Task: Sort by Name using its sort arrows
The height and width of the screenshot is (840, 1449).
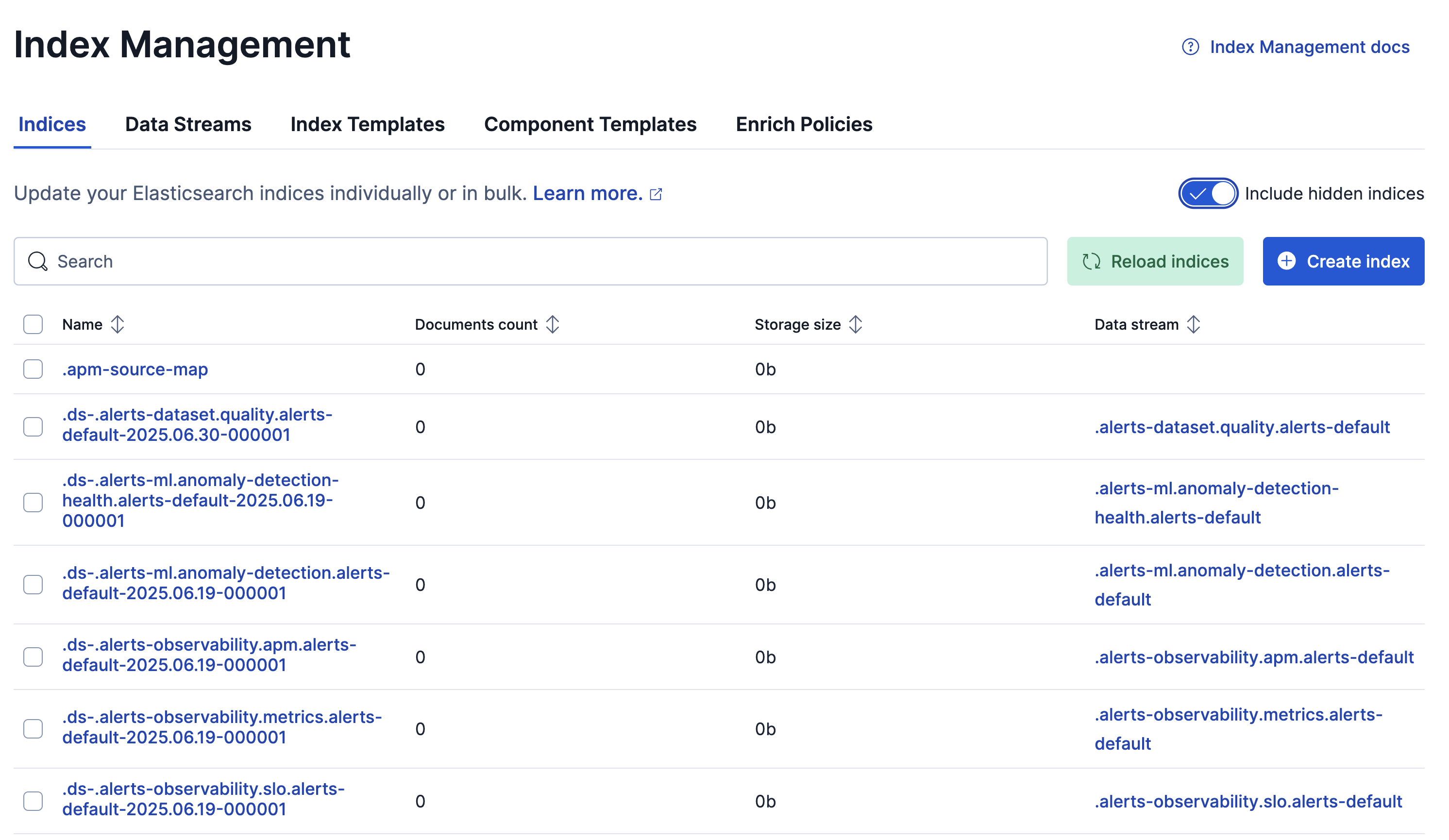Action: tap(118, 325)
